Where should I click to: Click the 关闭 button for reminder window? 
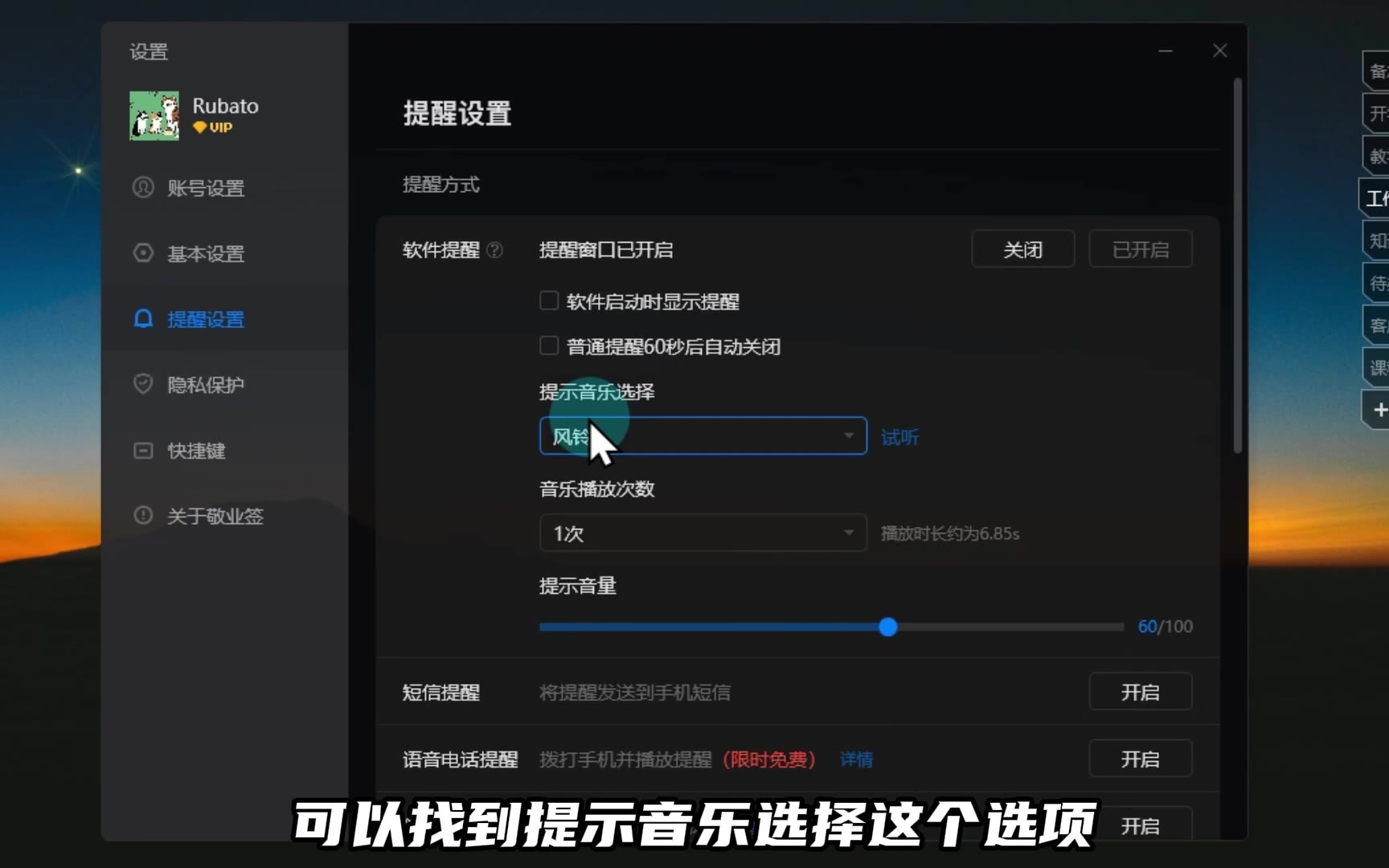coord(1022,249)
